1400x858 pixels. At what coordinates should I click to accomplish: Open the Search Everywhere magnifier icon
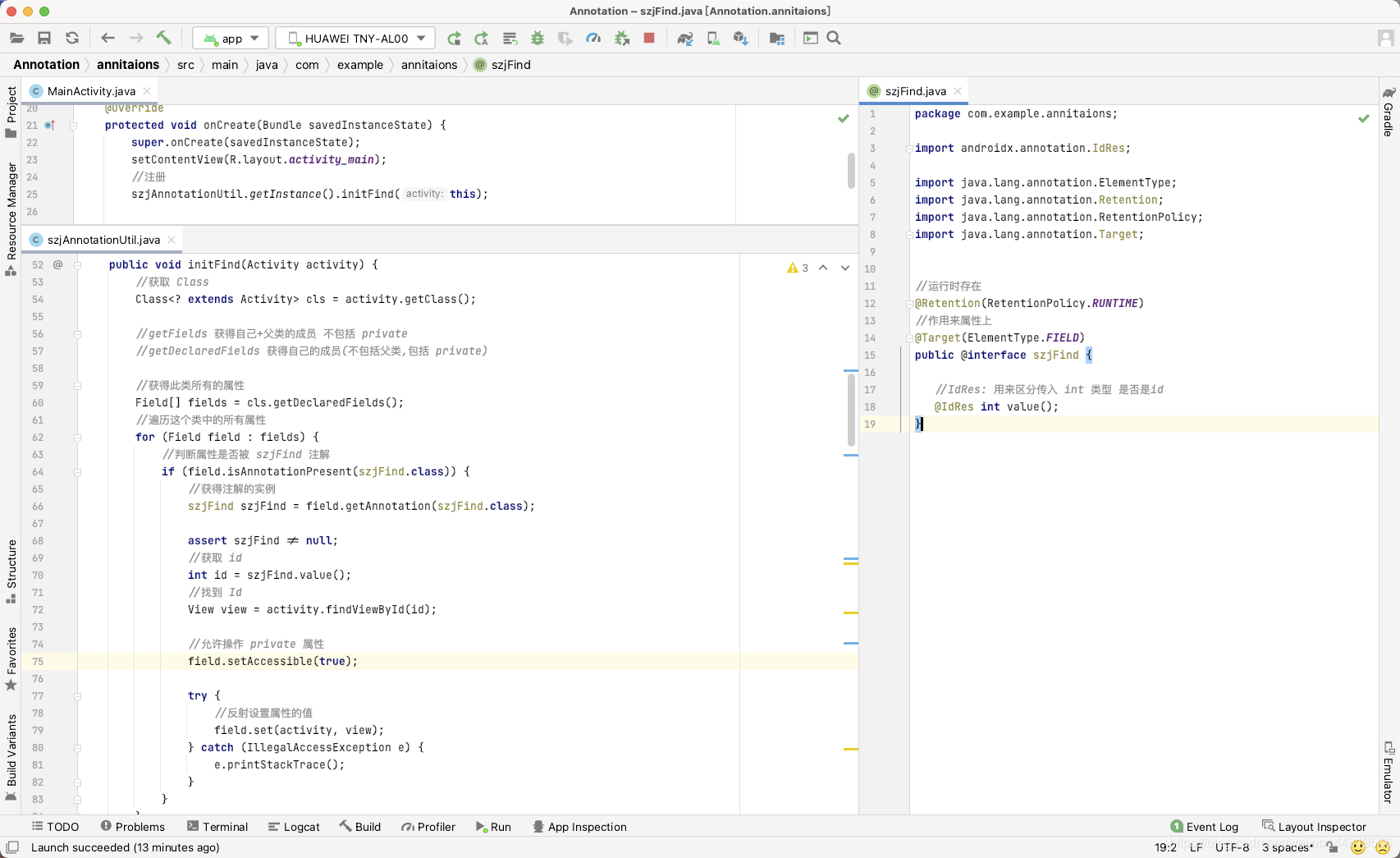point(834,38)
